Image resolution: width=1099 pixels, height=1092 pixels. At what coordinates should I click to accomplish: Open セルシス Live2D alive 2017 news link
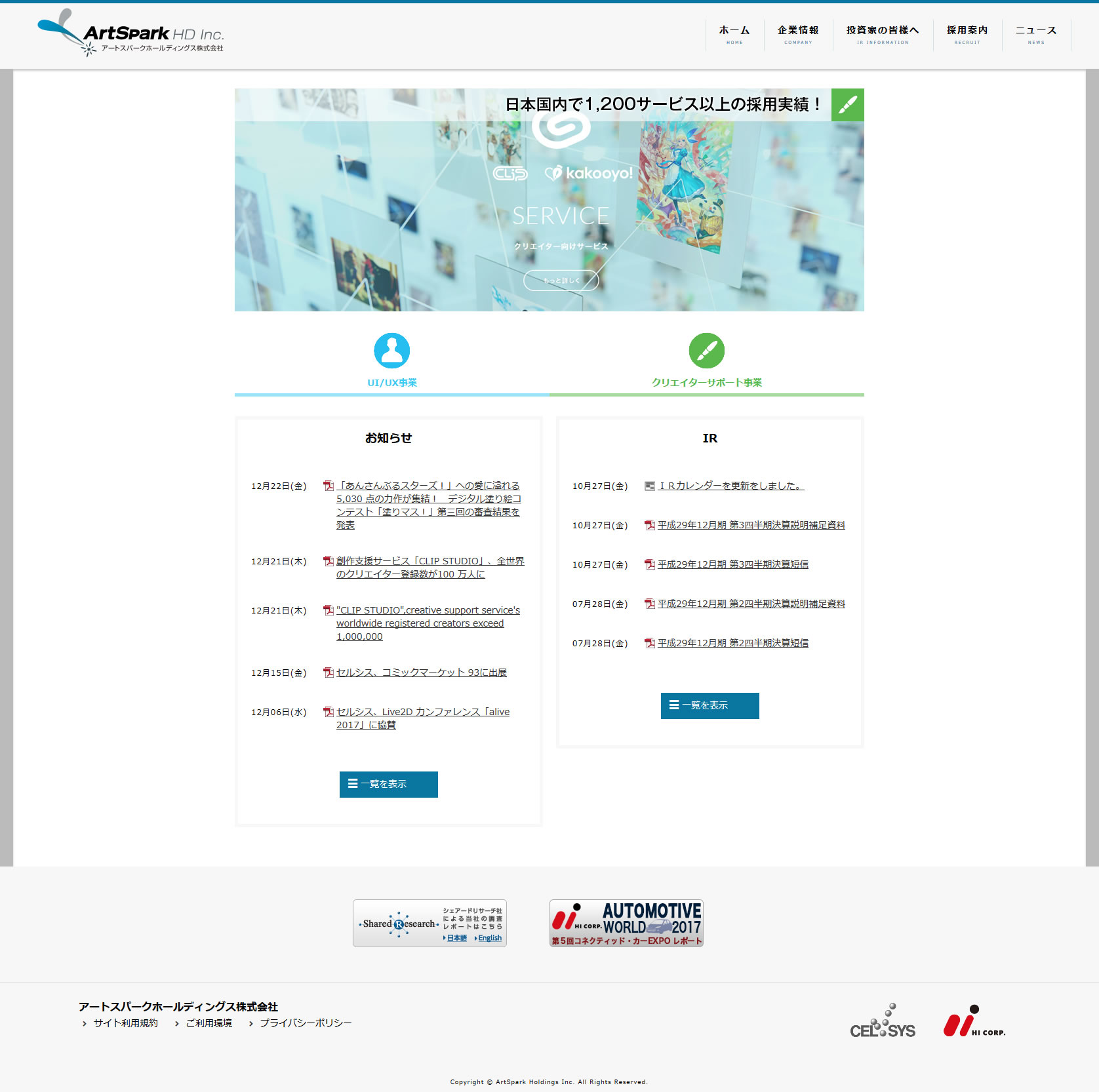point(423,718)
